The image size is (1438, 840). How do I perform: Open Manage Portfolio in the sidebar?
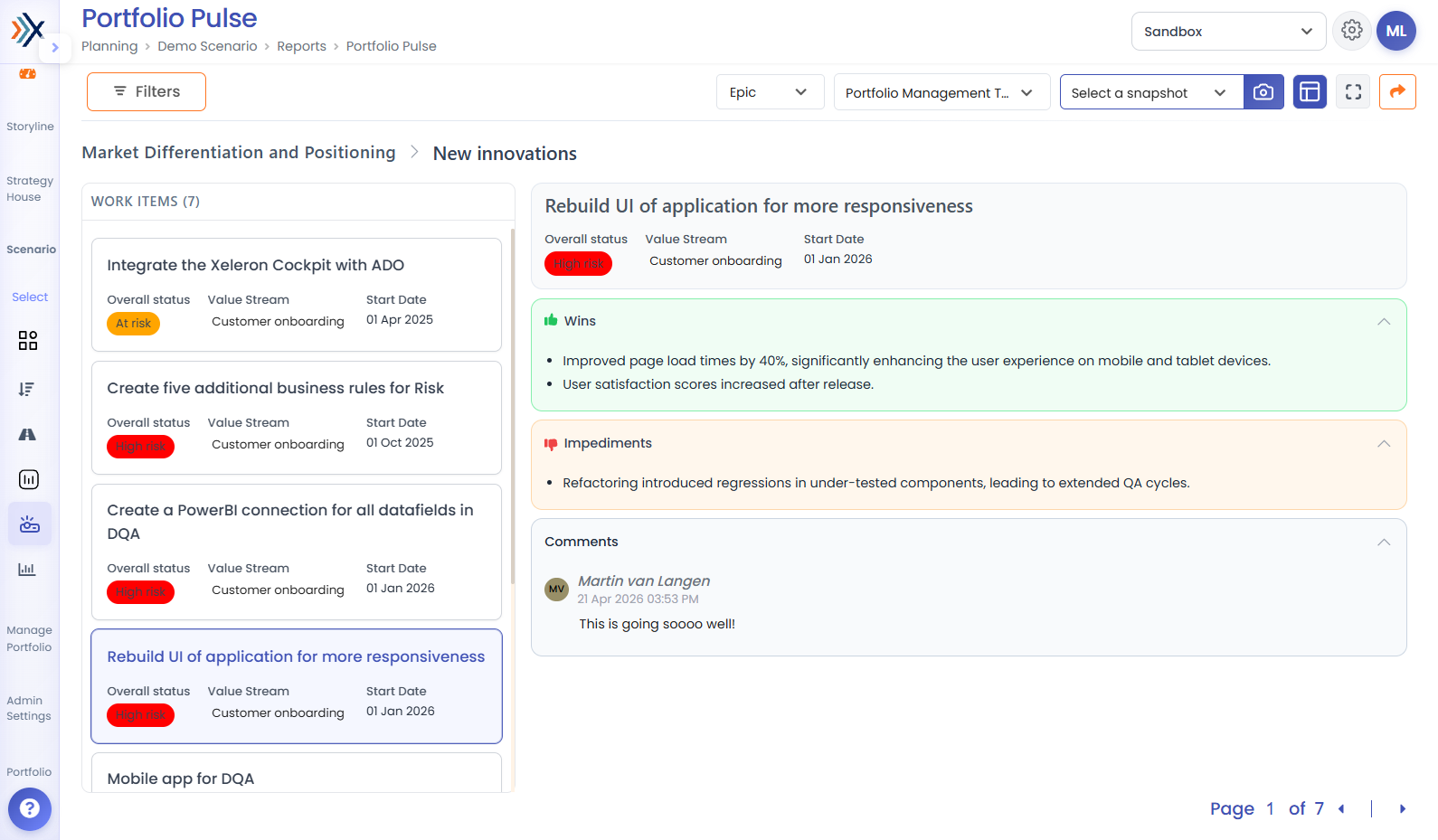click(29, 638)
